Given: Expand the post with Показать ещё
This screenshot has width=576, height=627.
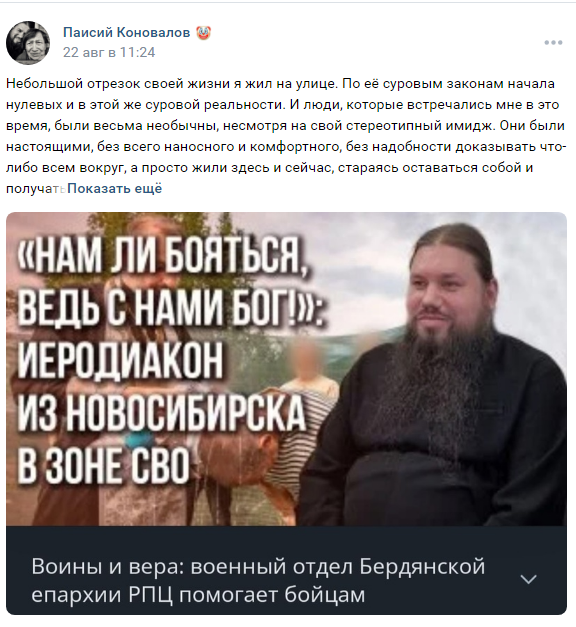Looking at the screenshot, I should 114,188.
